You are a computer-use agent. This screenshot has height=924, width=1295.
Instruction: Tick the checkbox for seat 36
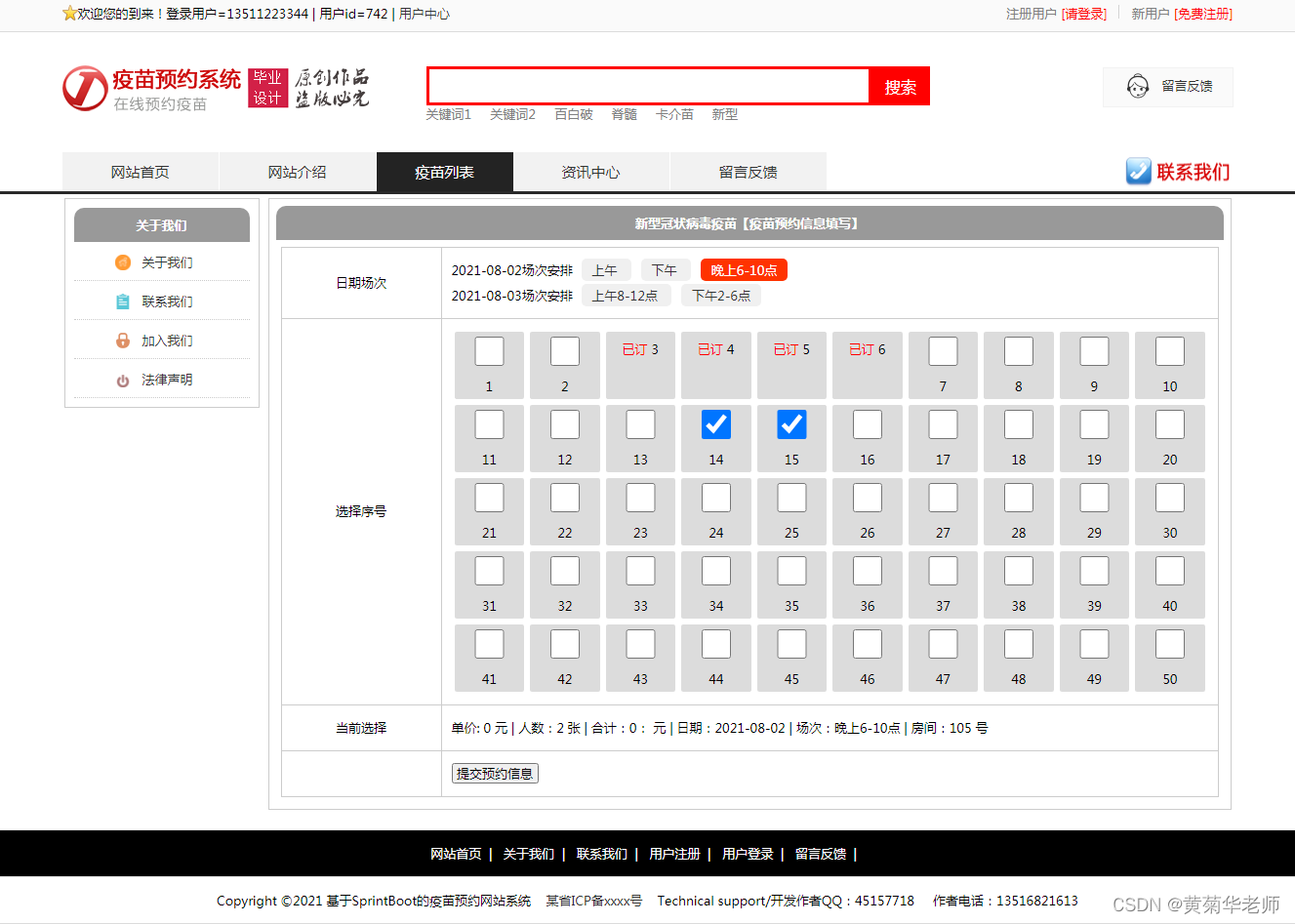868,571
